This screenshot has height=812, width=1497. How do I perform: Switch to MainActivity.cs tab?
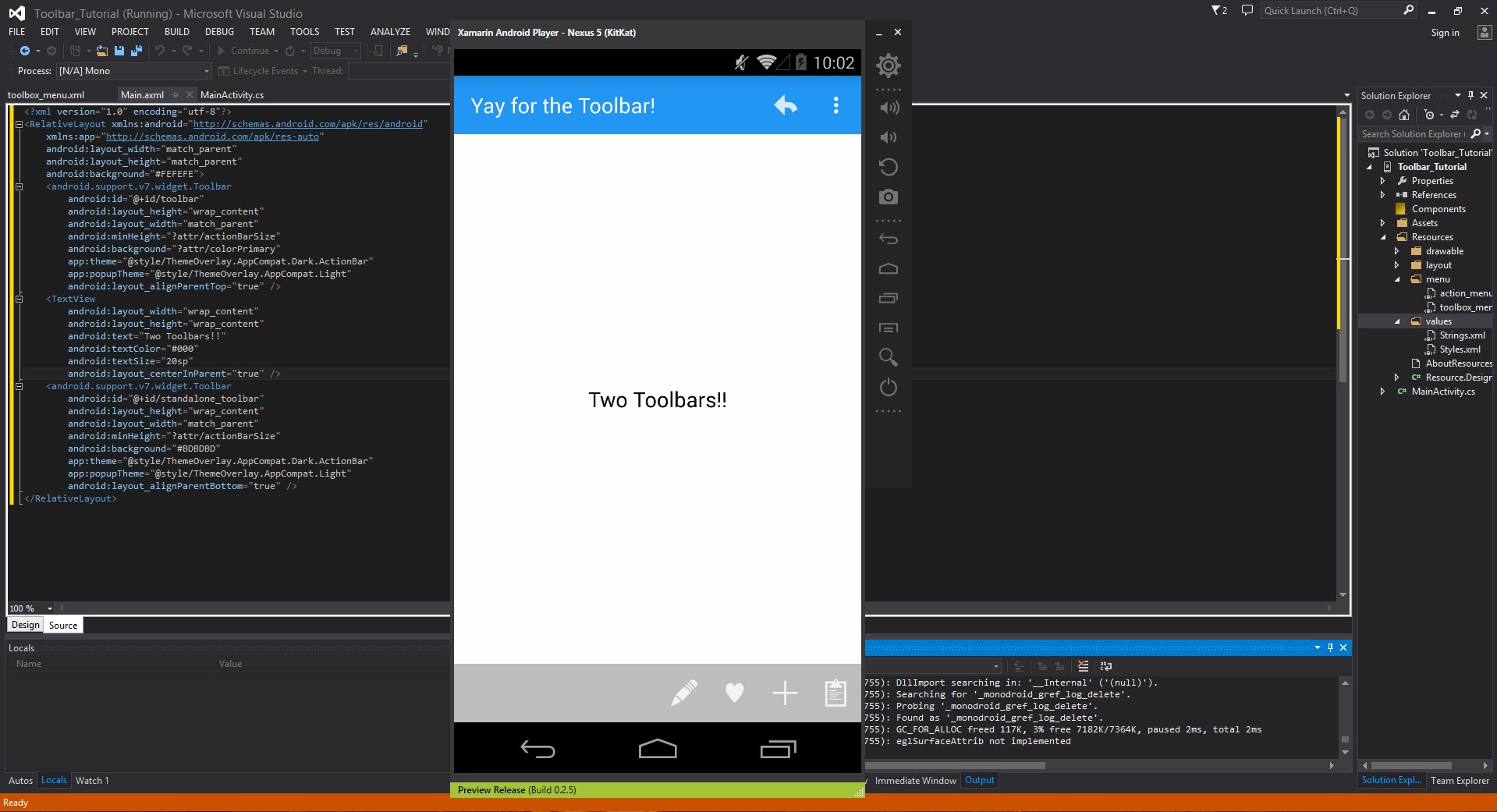click(232, 95)
